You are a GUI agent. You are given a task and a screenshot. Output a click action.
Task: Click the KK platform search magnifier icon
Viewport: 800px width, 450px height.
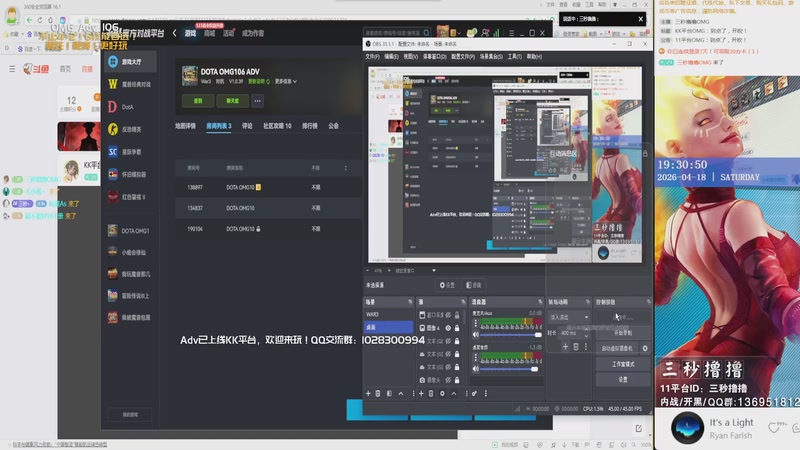point(427,33)
